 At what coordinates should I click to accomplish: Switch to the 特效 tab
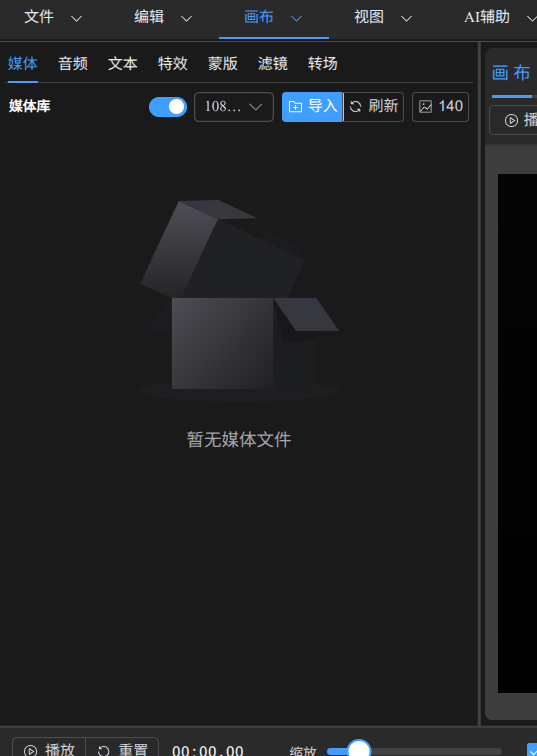pos(173,64)
